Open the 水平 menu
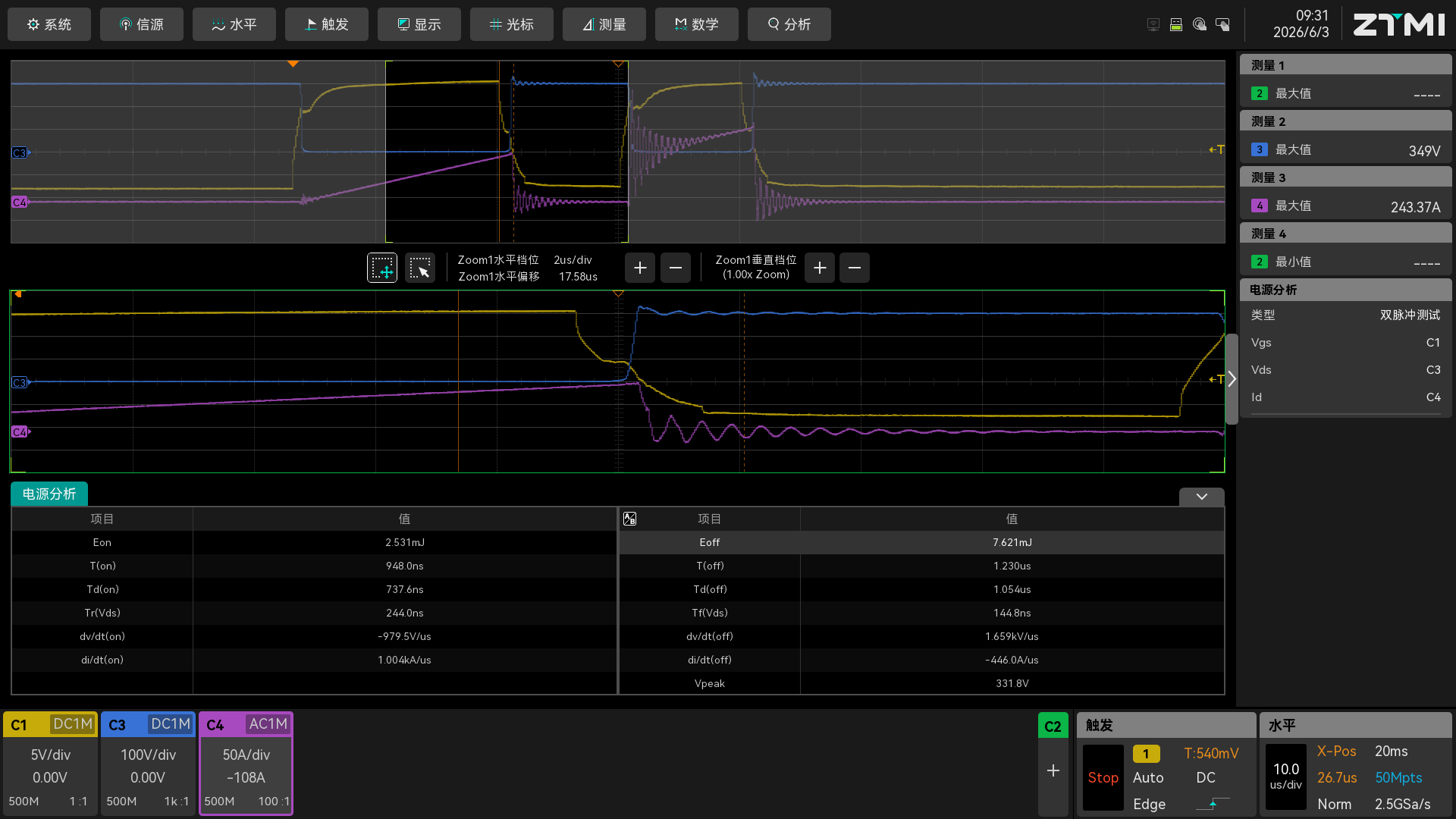 pyautogui.click(x=234, y=24)
